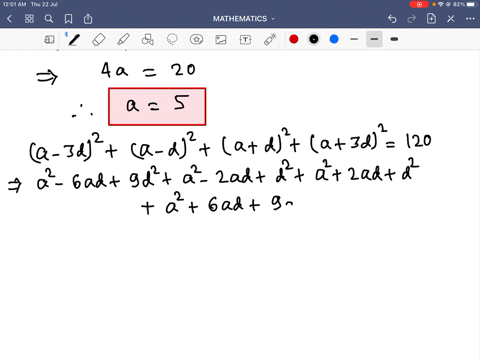The image size is (480, 360).
Task: Close the editing toolbar with X
Action: pyautogui.click(x=451, y=19)
